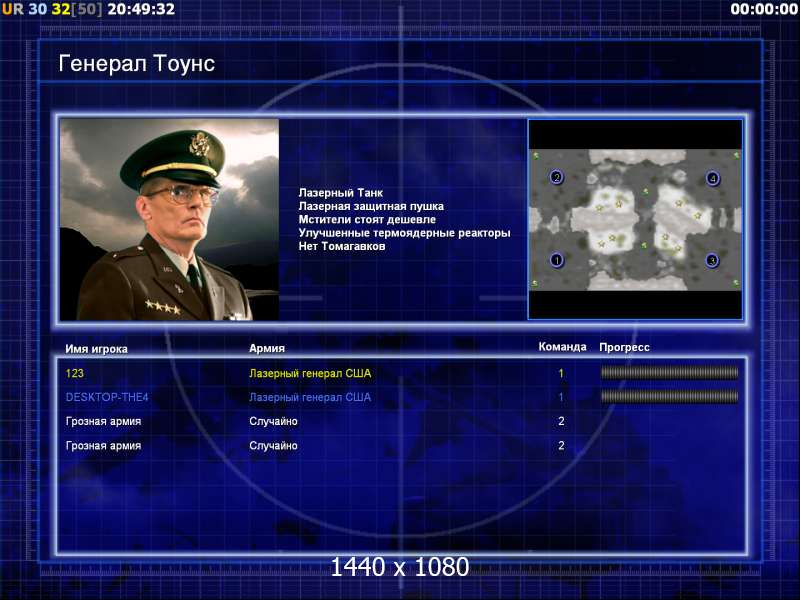Click the text Нет Томагавков
The height and width of the screenshot is (600, 800).
(x=342, y=246)
